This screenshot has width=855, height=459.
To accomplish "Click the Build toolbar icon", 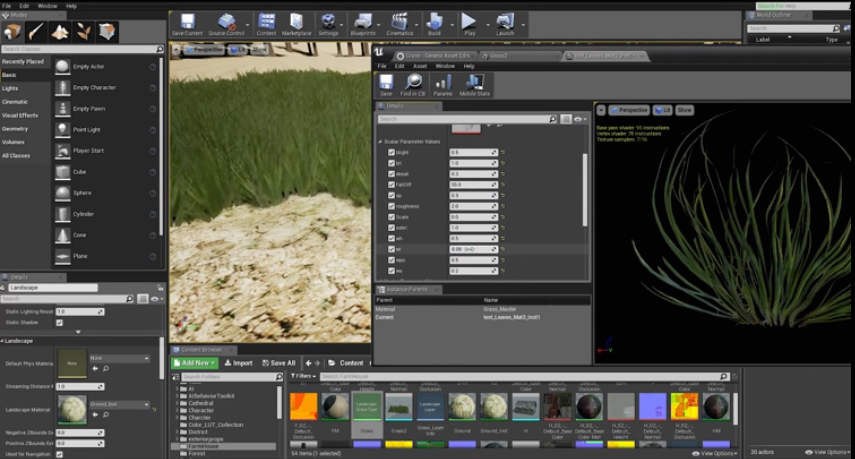I will click(x=434, y=25).
